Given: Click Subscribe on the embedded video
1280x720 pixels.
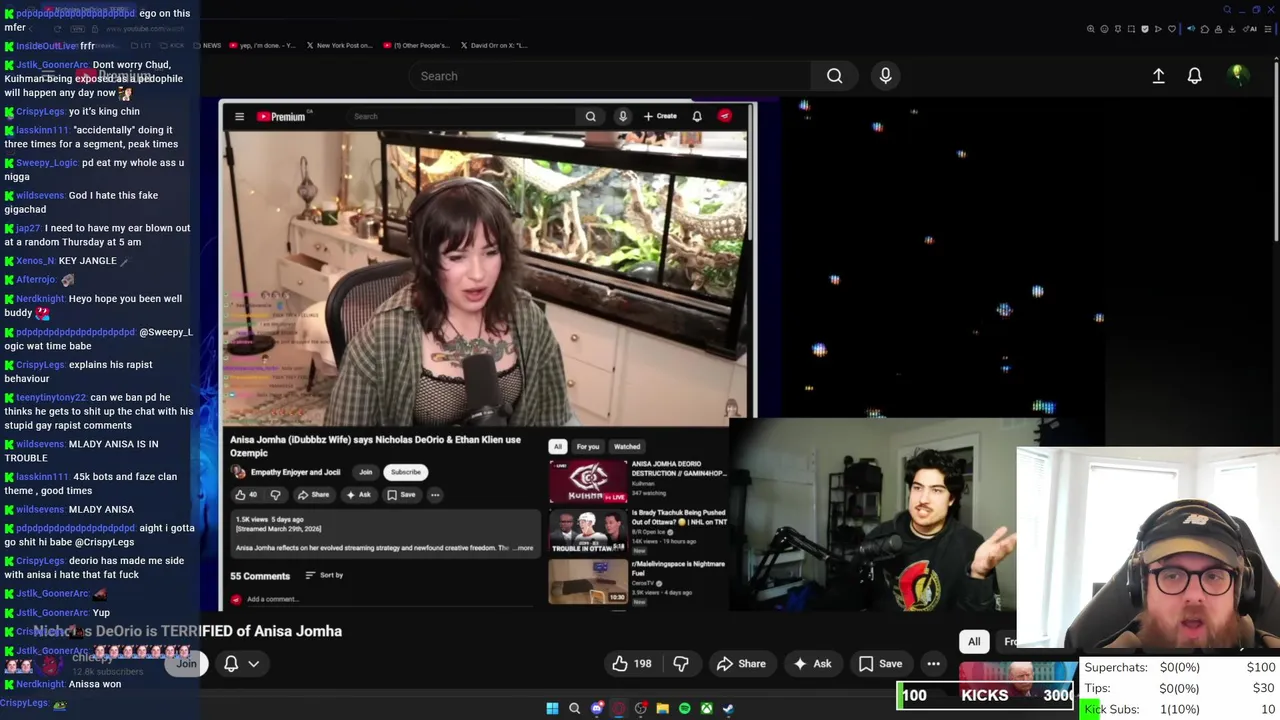Looking at the screenshot, I should [406, 472].
